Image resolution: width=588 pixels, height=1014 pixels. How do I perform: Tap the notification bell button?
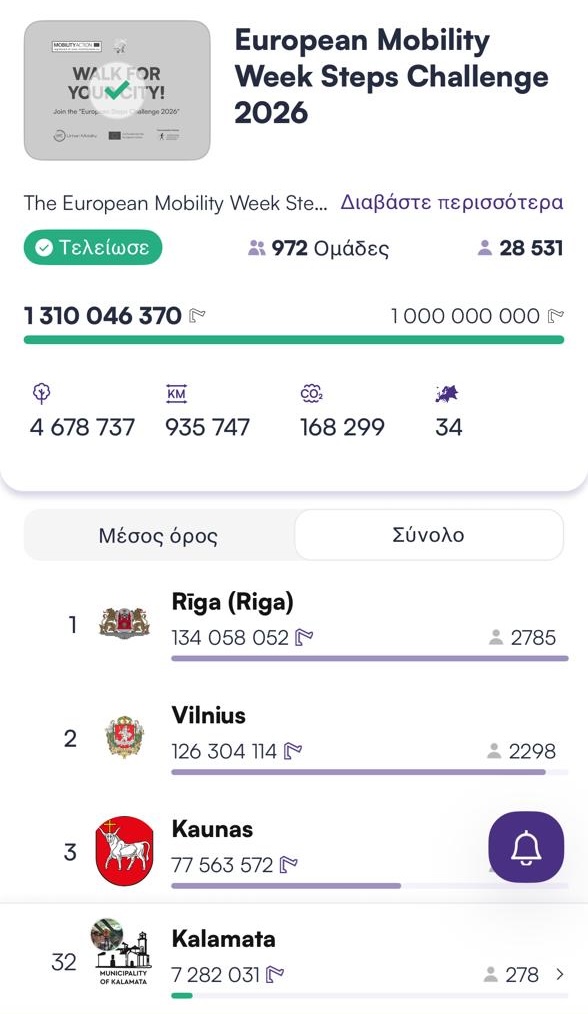coord(526,847)
